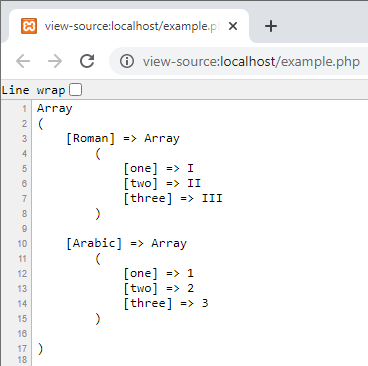Click the 'Line wrap' label text
Image resolution: width=368 pixels, height=366 pixels.
point(33,90)
